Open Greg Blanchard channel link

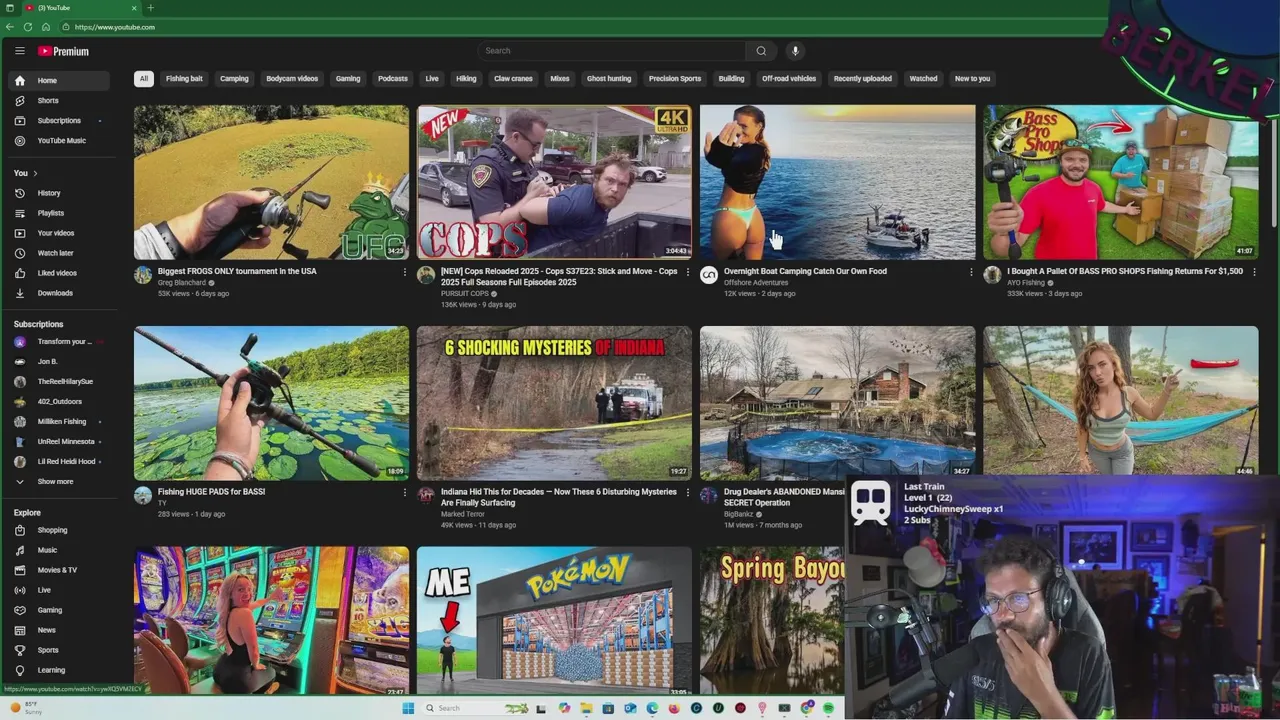coord(182,283)
